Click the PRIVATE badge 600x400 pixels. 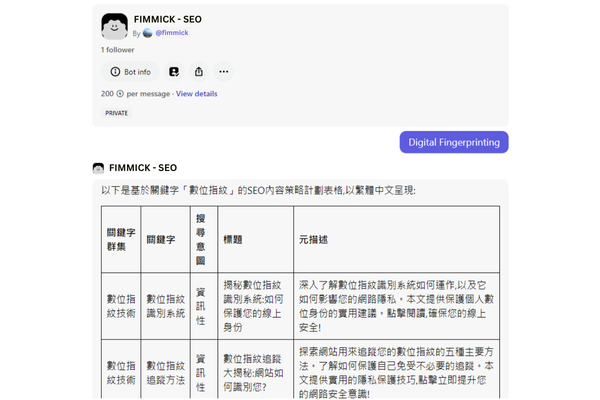(116, 113)
